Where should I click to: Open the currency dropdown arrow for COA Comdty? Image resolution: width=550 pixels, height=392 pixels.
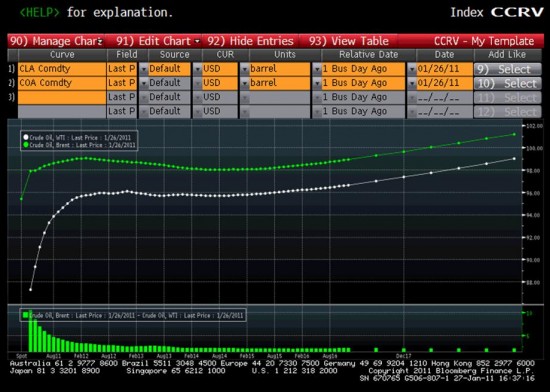pos(197,83)
